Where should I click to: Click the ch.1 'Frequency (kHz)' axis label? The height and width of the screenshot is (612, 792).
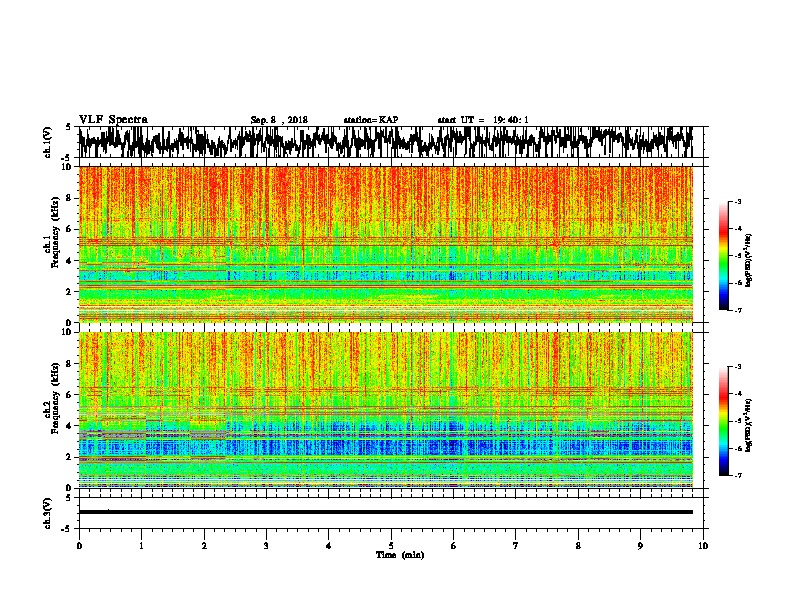(55, 232)
